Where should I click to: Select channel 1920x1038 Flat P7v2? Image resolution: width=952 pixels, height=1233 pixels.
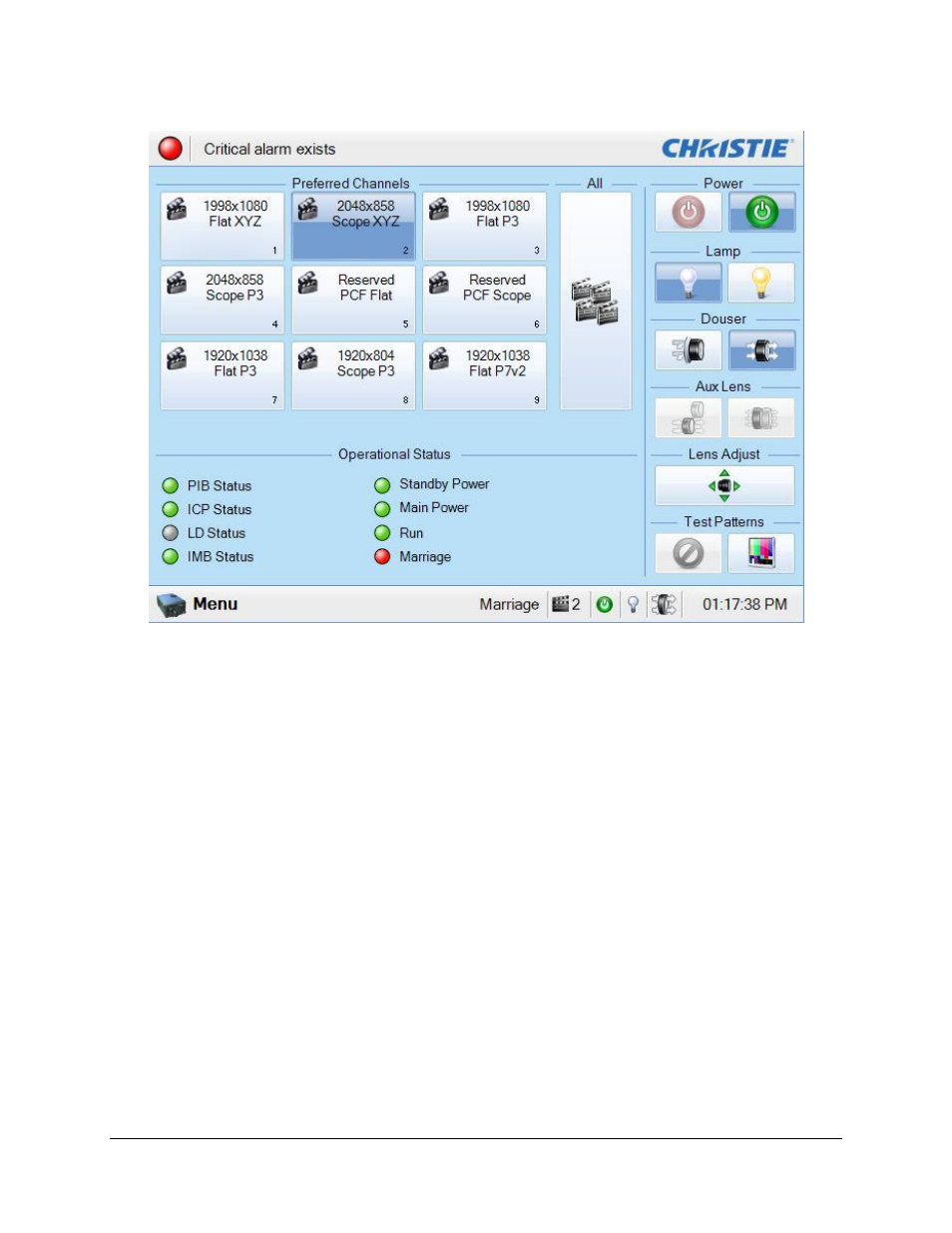tap(484, 375)
